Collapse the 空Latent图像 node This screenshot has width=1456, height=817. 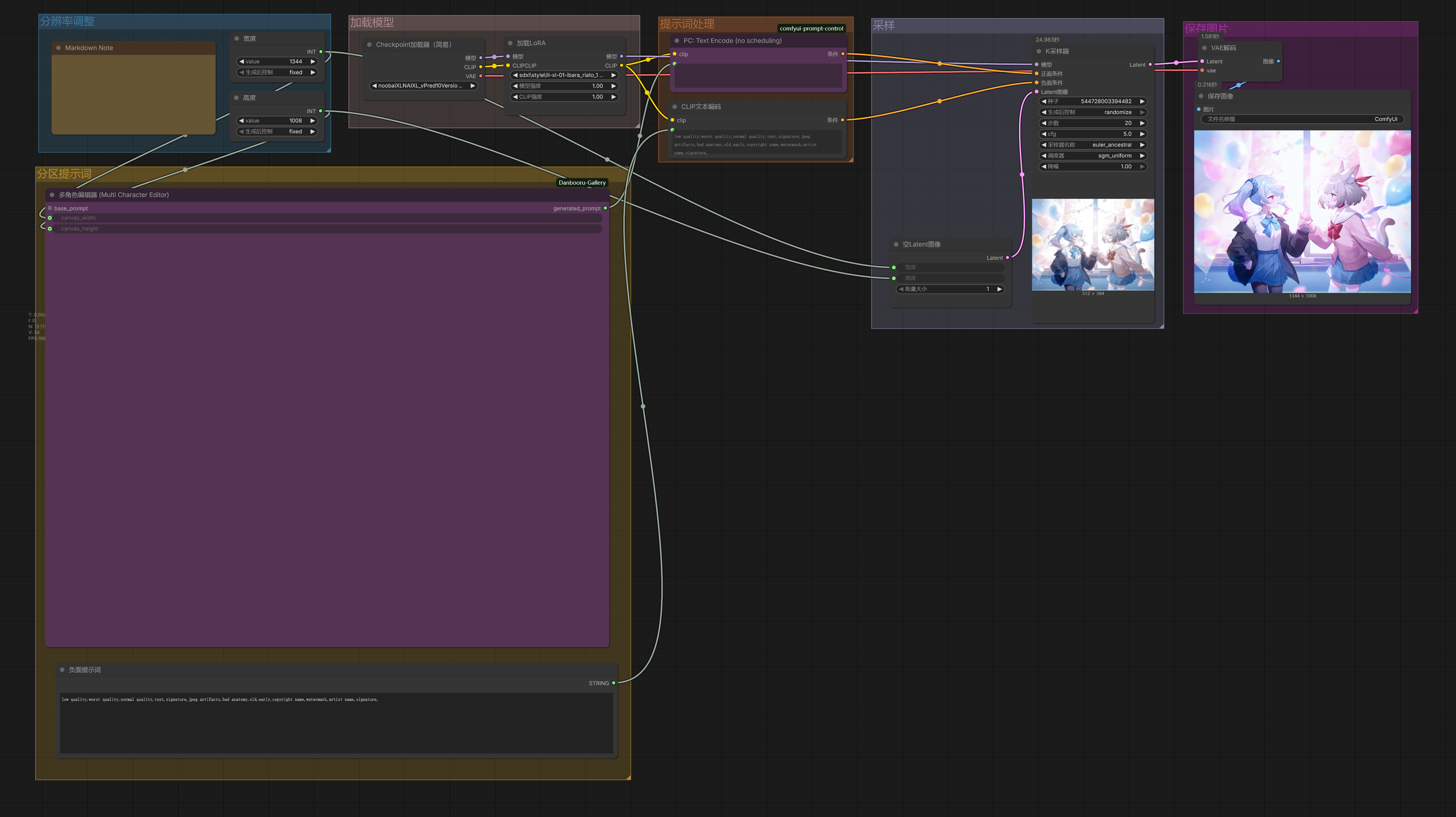tap(896, 244)
